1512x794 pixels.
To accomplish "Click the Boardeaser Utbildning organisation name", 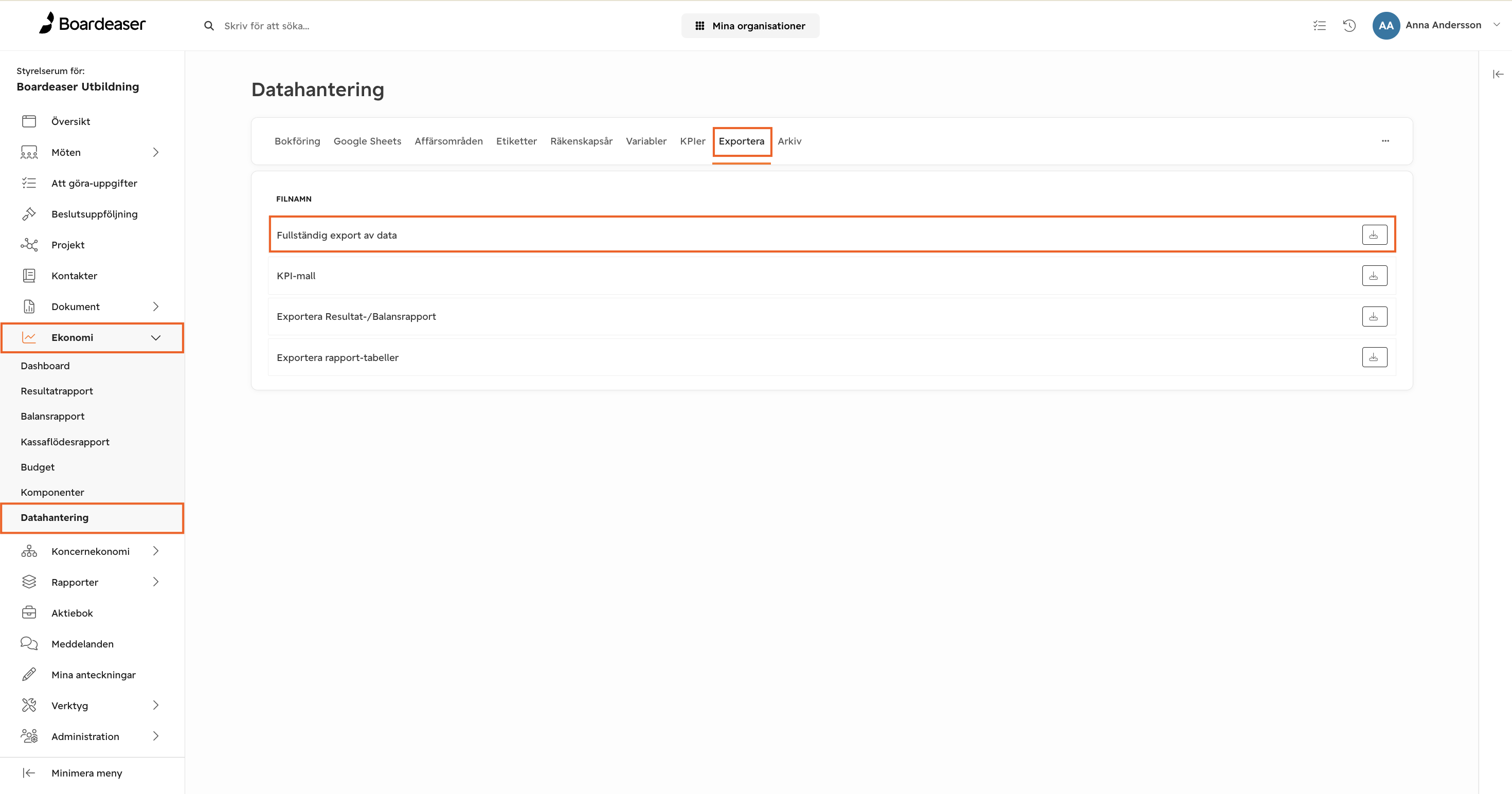I will 78,87.
